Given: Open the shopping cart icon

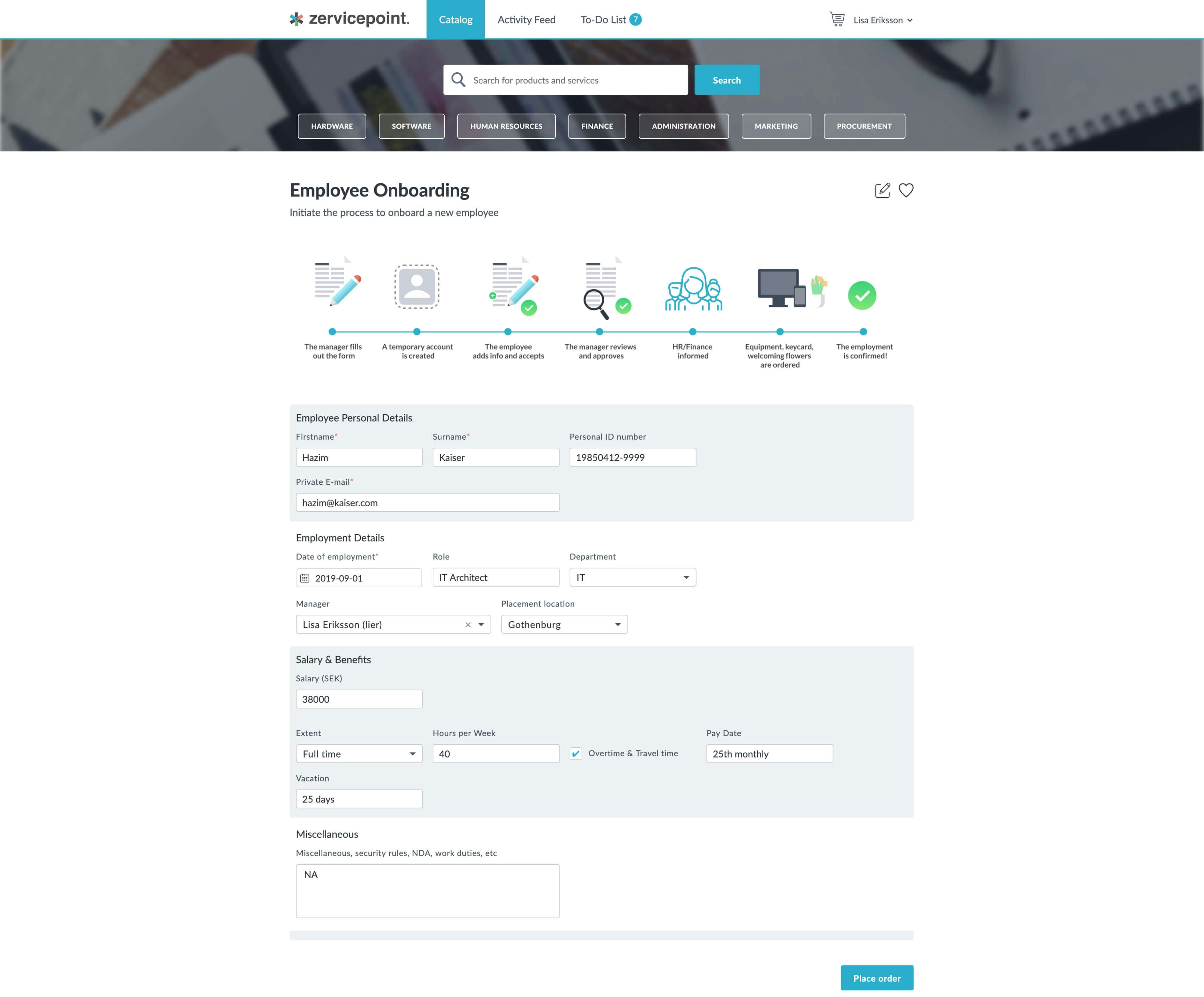Looking at the screenshot, I should pyautogui.click(x=836, y=20).
